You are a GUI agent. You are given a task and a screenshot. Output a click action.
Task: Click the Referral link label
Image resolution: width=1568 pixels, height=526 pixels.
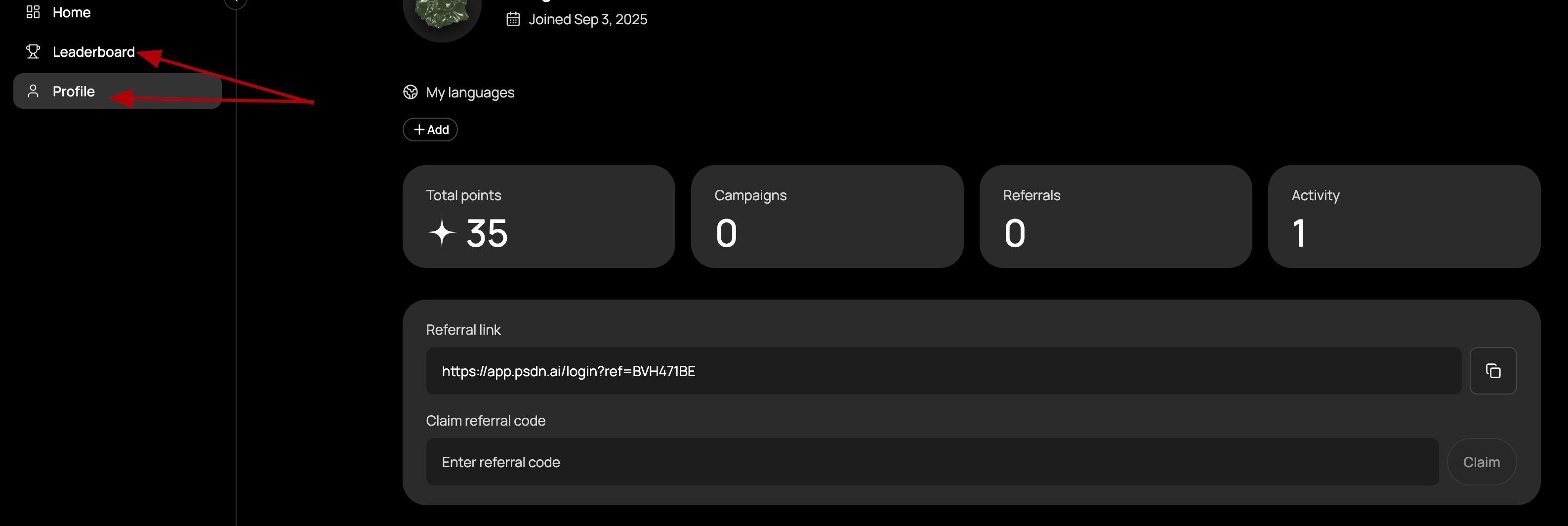(463, 330)
